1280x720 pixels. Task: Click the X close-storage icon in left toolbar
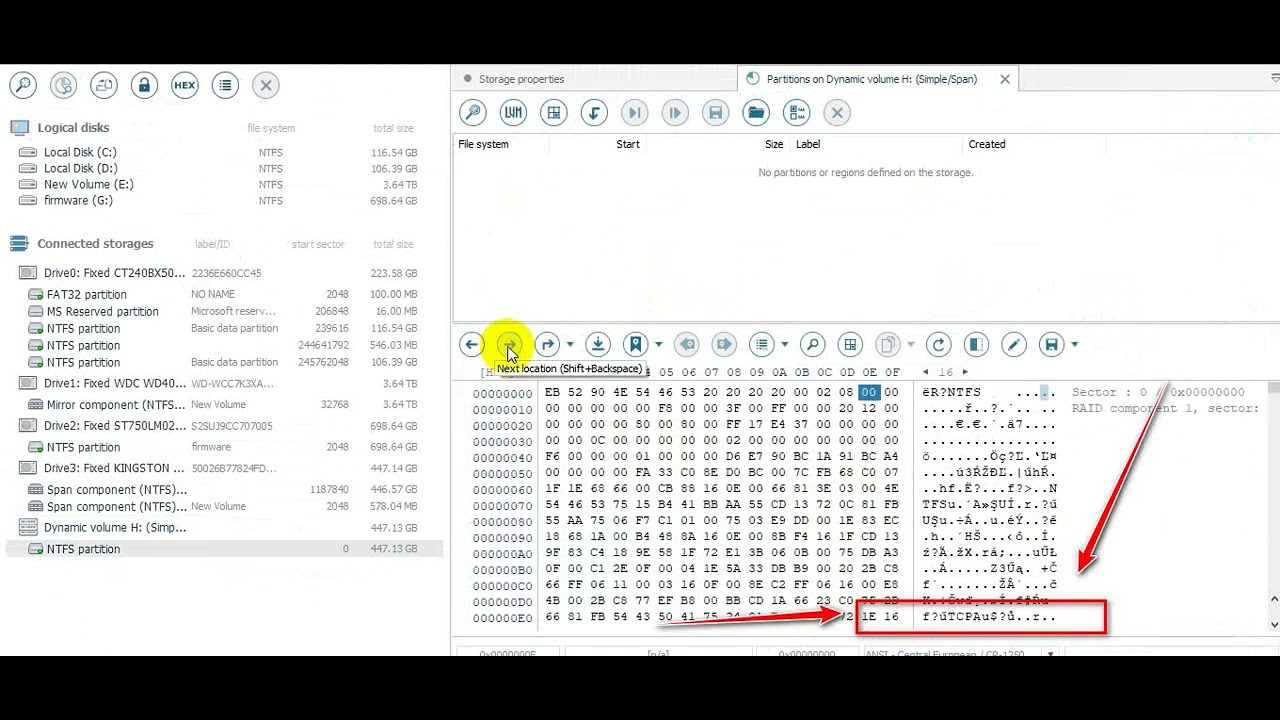click(x=266, y=86)
